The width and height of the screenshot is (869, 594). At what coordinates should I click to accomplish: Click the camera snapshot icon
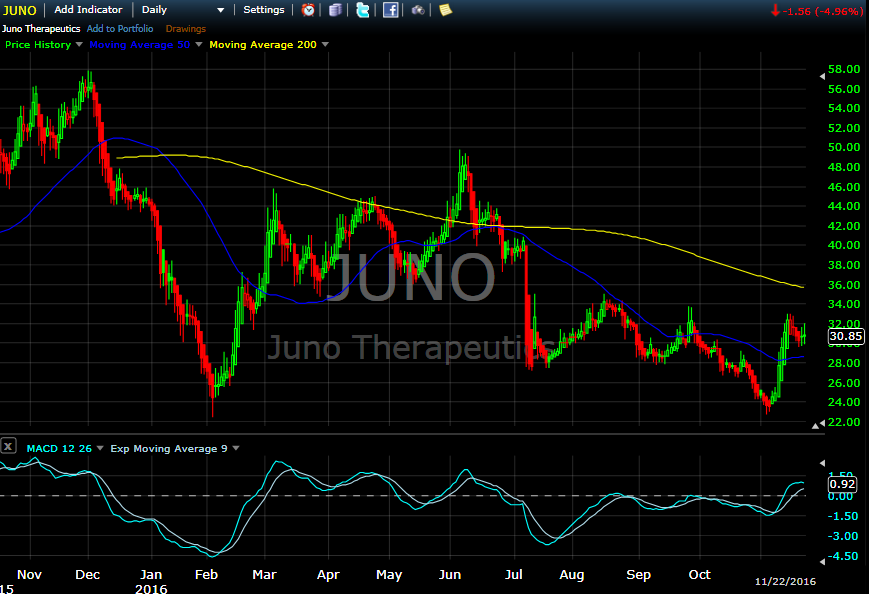pos(418,10)
